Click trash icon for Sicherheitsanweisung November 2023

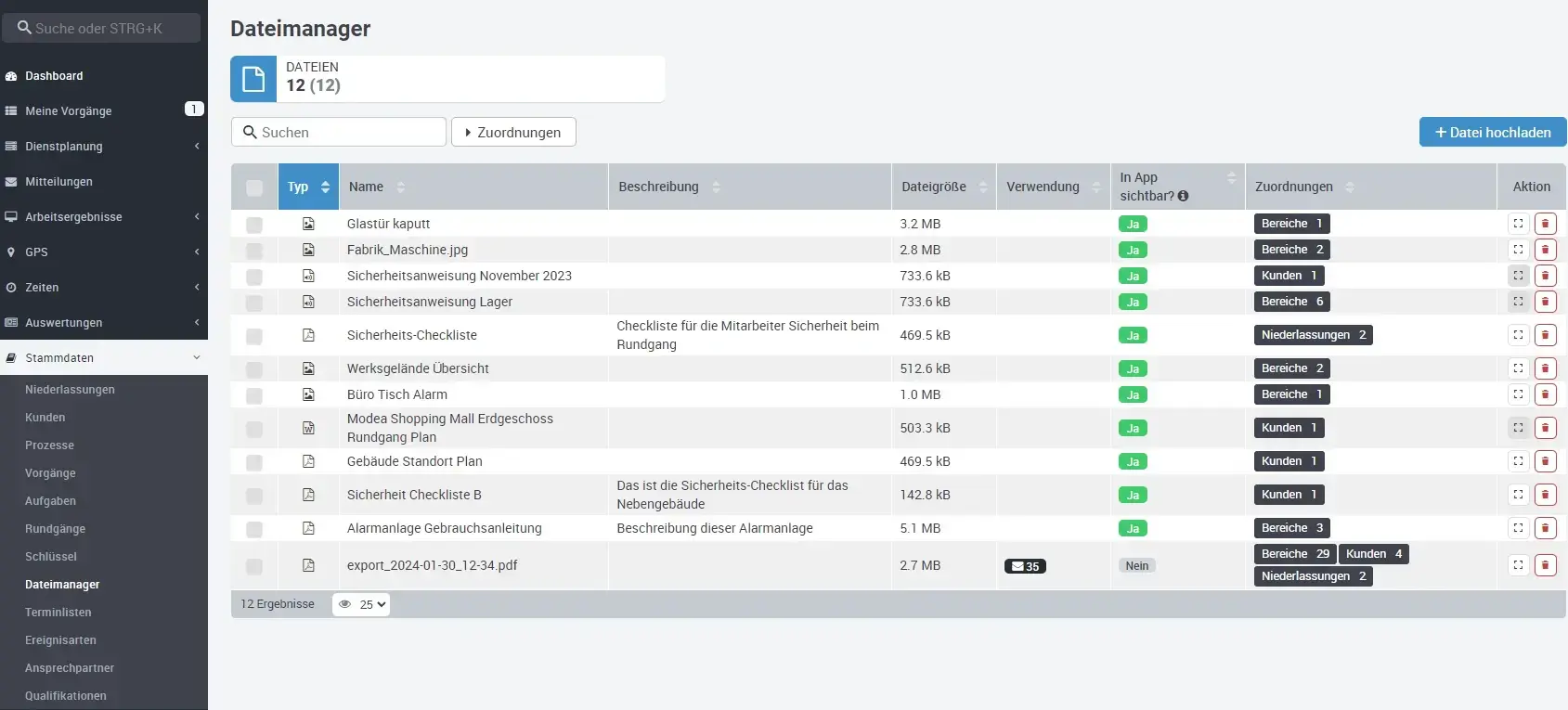tap(1545, 276)
